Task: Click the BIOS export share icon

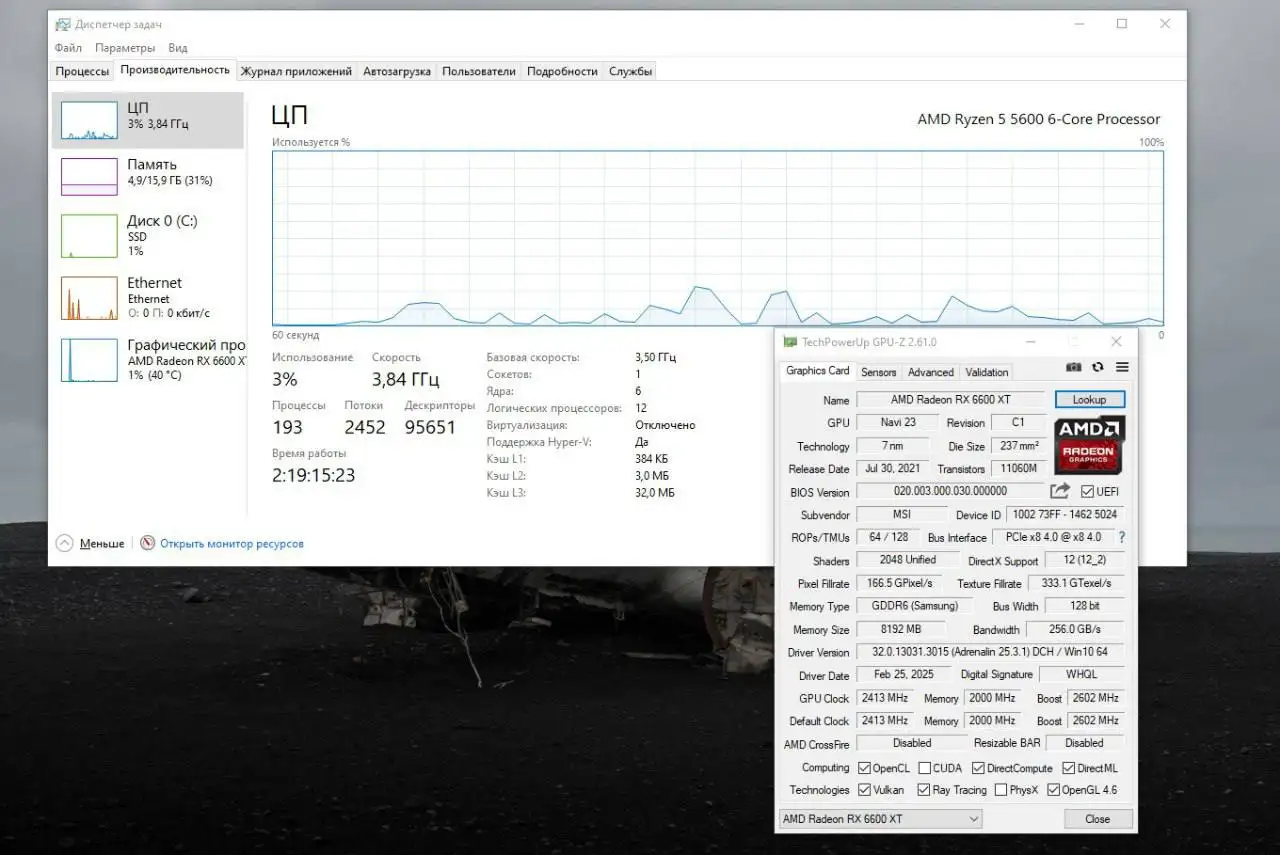Action: click(x=1059, y=491)
